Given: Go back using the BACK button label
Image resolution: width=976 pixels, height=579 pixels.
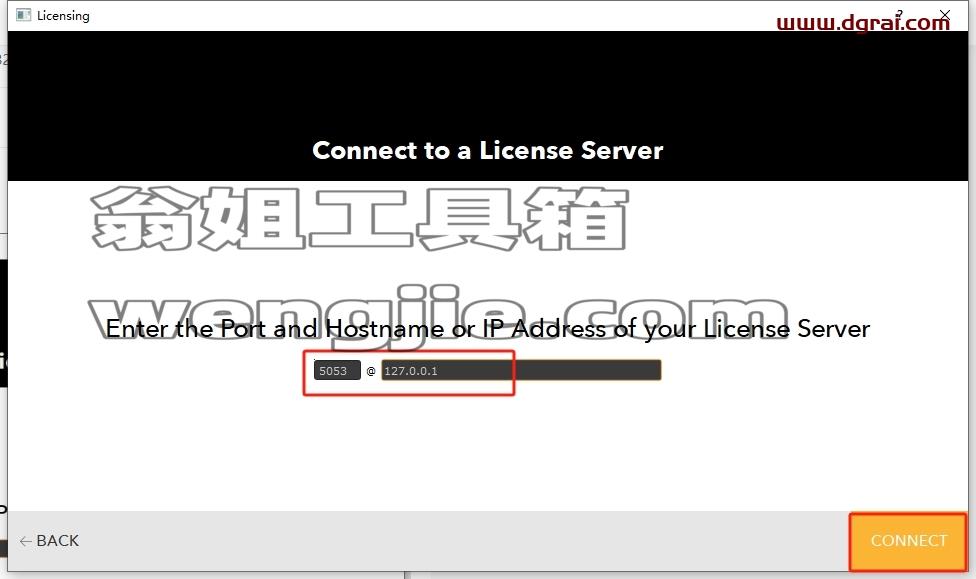Looking at the screenshot, I should [x=57, y=540].
